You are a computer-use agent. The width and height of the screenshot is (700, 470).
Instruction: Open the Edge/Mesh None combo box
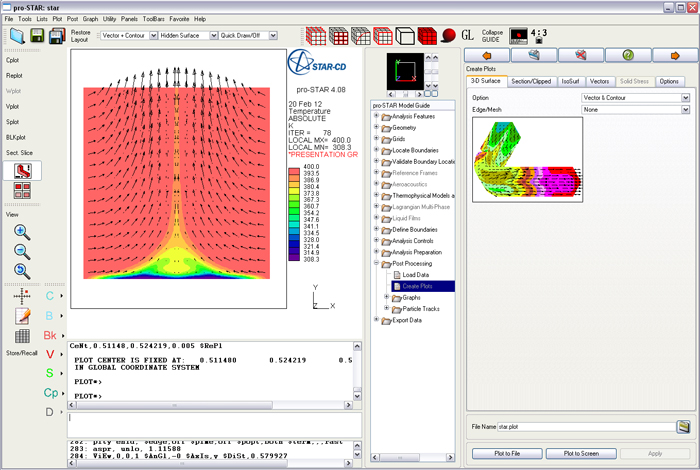[x=636, y=109]
